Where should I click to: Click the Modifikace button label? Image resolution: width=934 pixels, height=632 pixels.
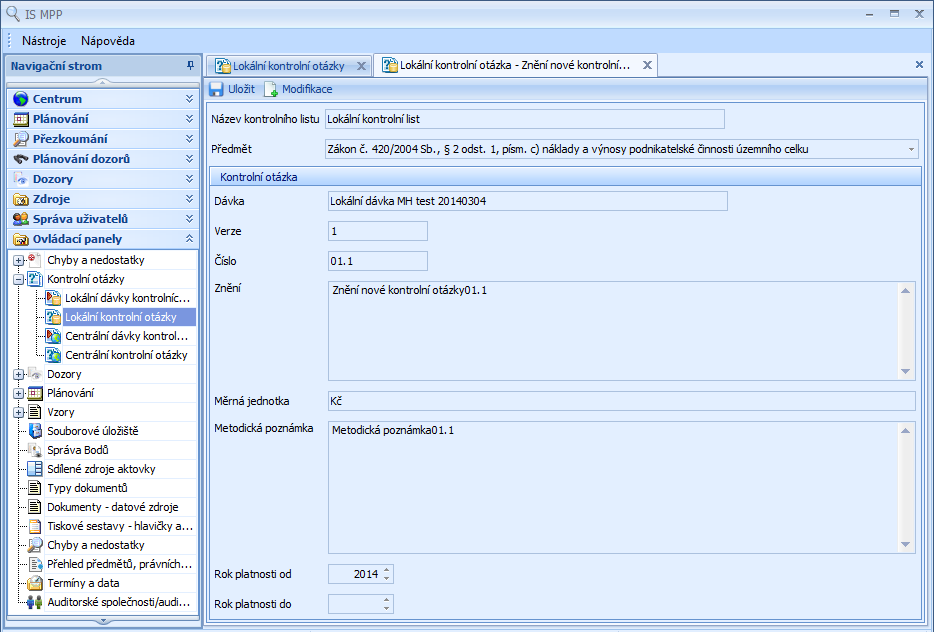point(307,89)
